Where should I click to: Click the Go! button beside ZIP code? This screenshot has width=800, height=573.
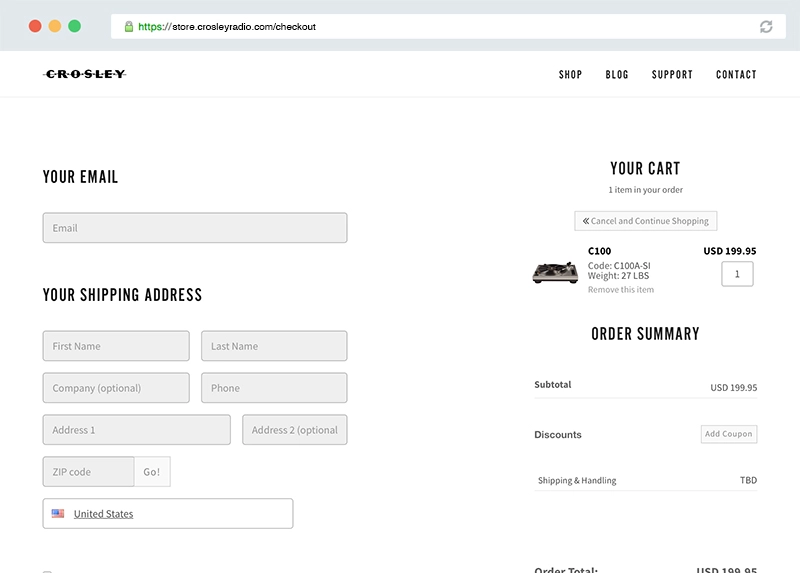(x=152, y=472)
